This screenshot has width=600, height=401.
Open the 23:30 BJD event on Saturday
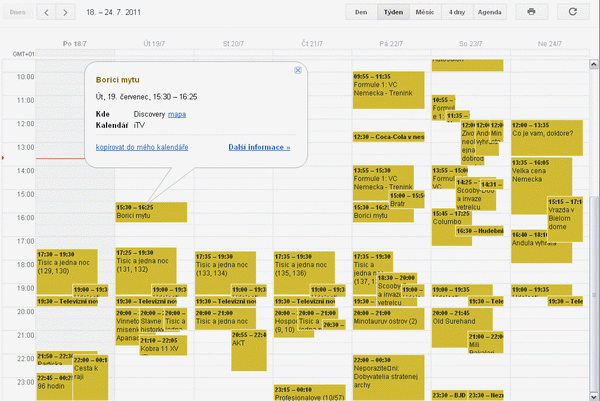pos(449,395)
